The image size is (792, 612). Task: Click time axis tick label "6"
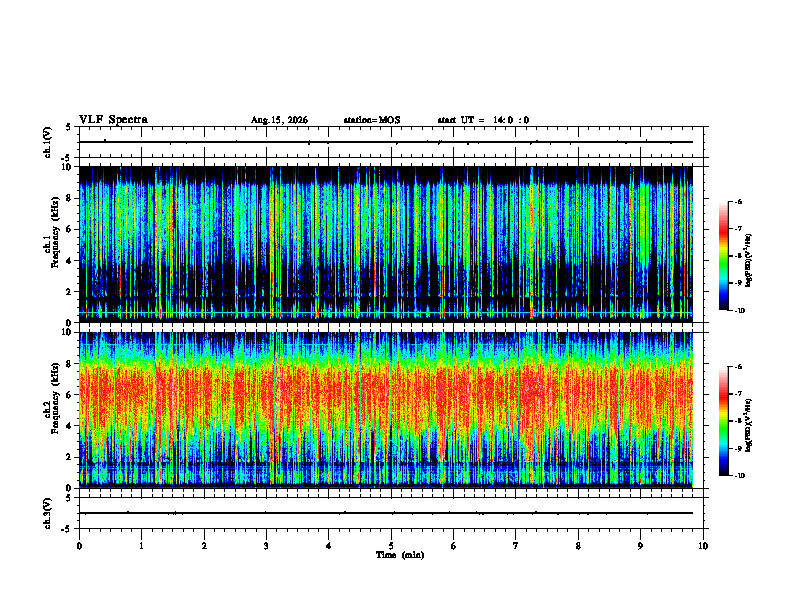454,546
